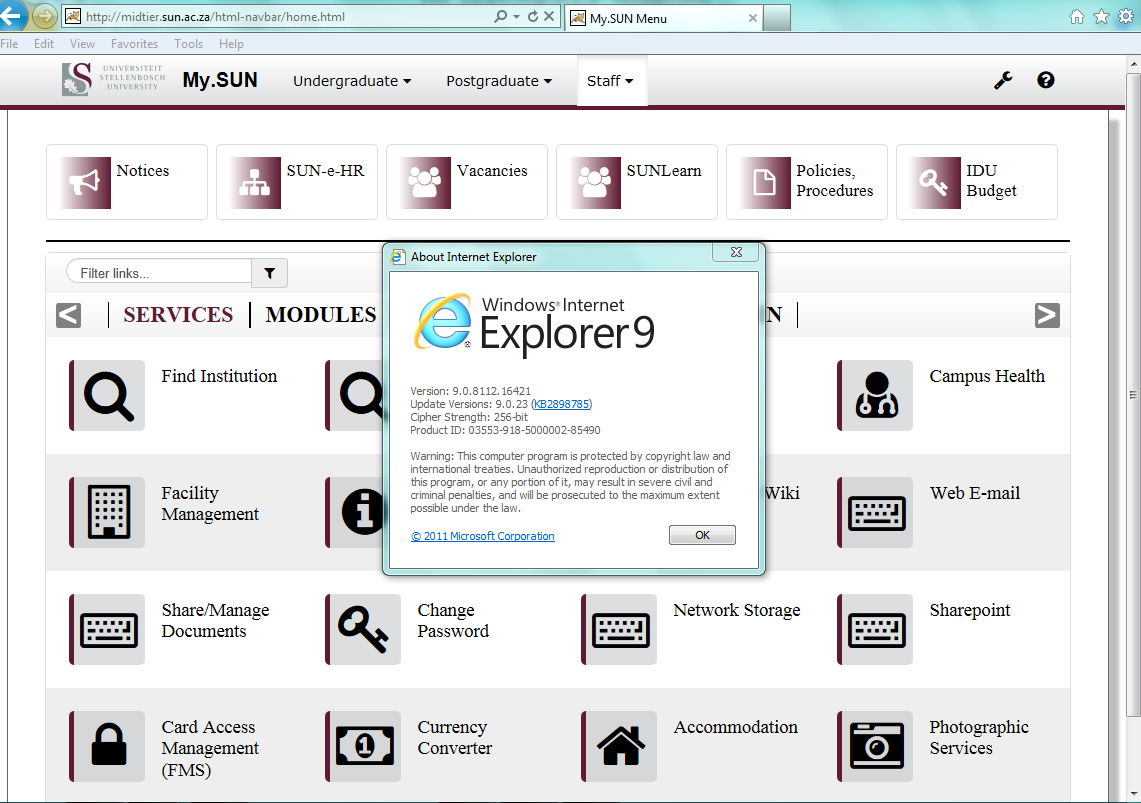Open browser home page icon
This screenshot has width=1141, height=803.
pyautogui.click(x=1077, y=17)
